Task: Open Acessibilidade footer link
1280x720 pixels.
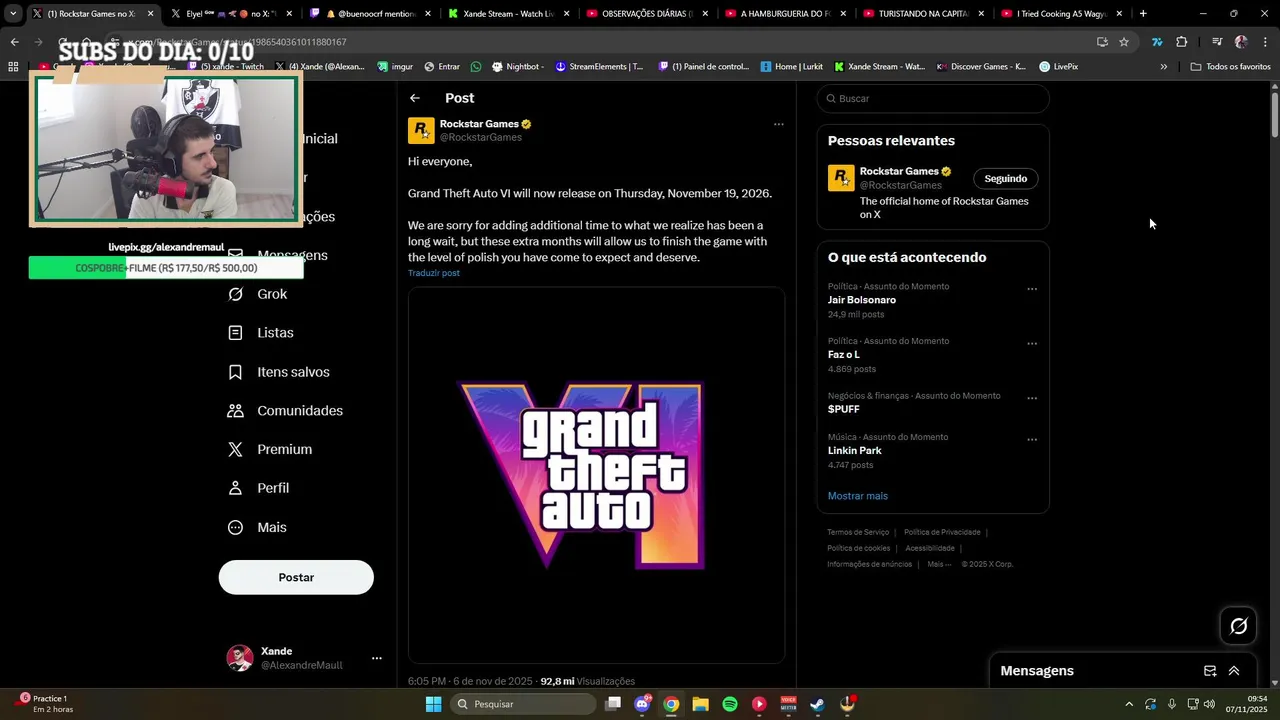Action: [x=929, y=548]
